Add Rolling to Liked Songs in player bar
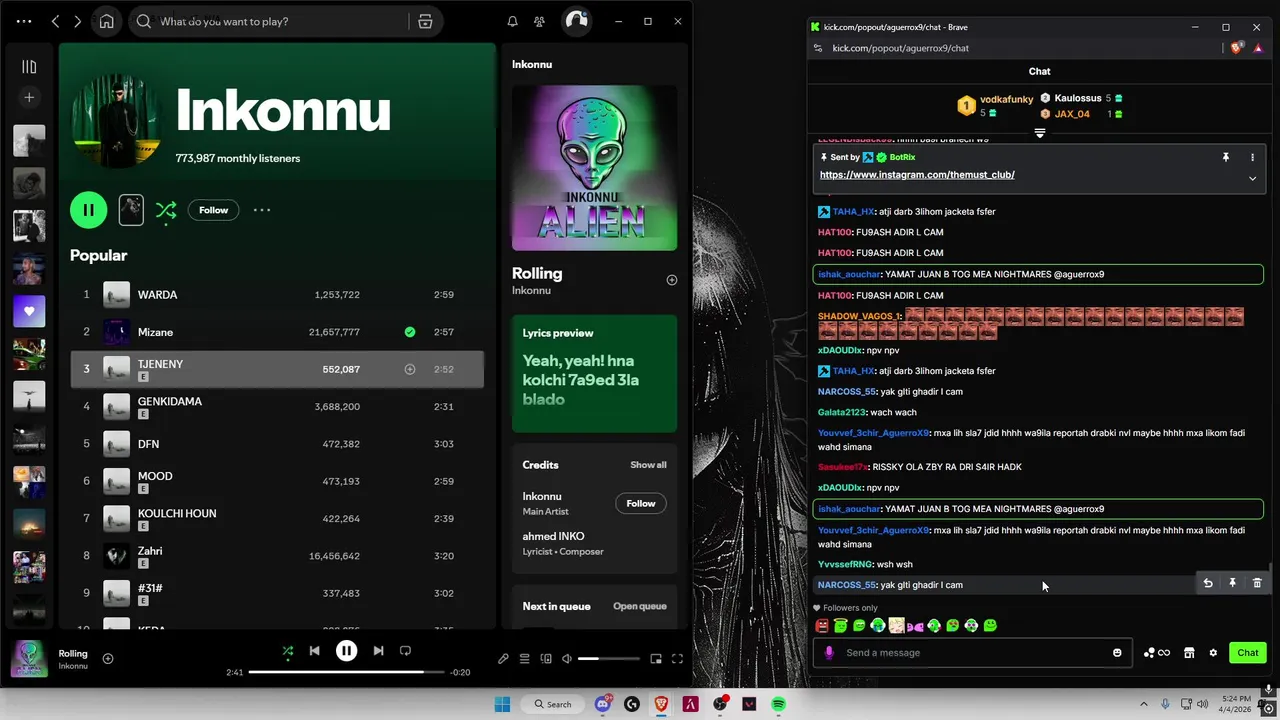The height and width of the screenshot is (720, 1280). pyautogui.click(x=108, y=658)
